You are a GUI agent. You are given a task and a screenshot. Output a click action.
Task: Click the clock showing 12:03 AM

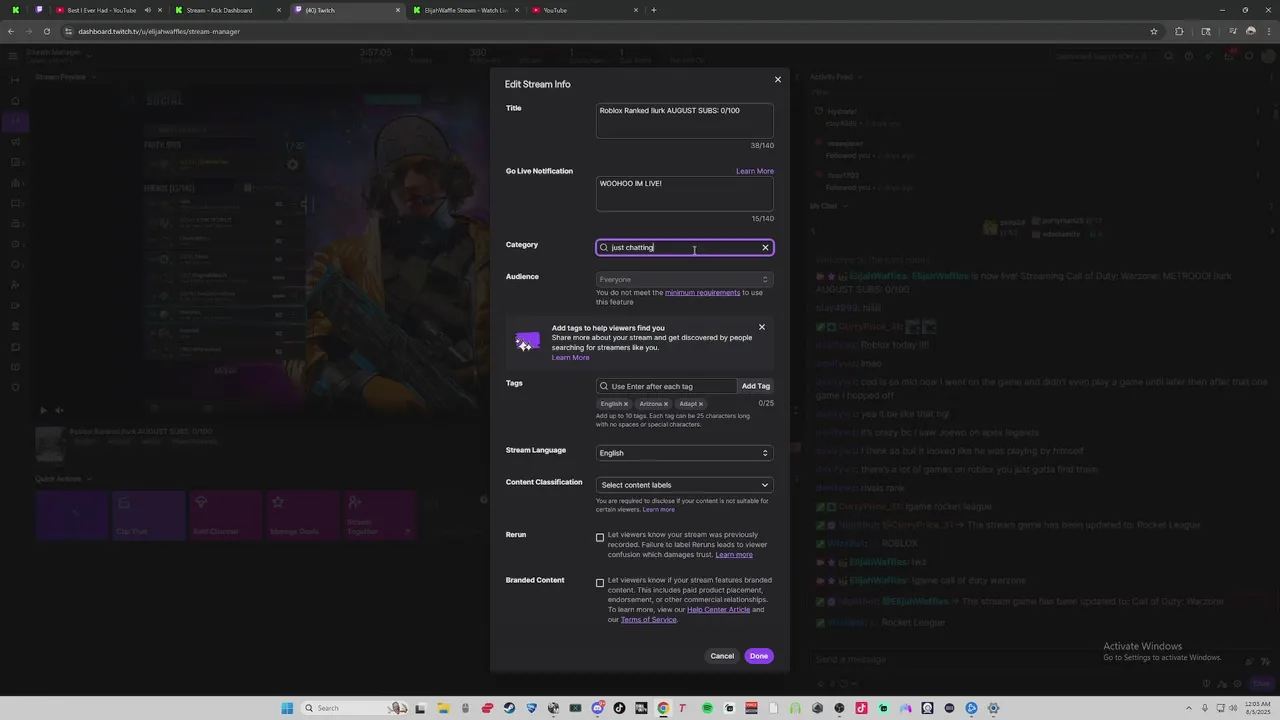[x=1257, y=708]
